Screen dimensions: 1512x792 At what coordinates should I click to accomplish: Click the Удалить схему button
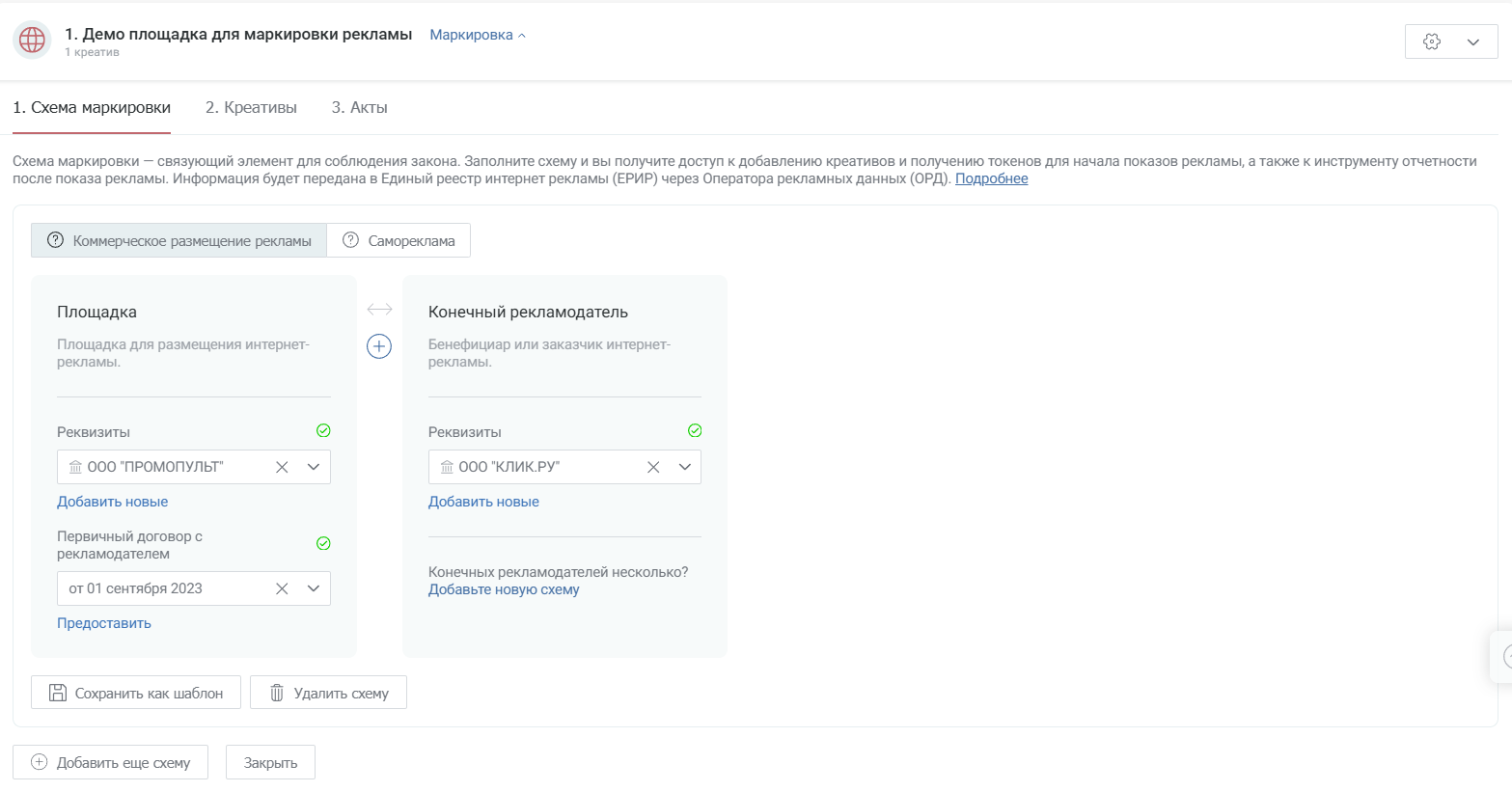[328, 693]
